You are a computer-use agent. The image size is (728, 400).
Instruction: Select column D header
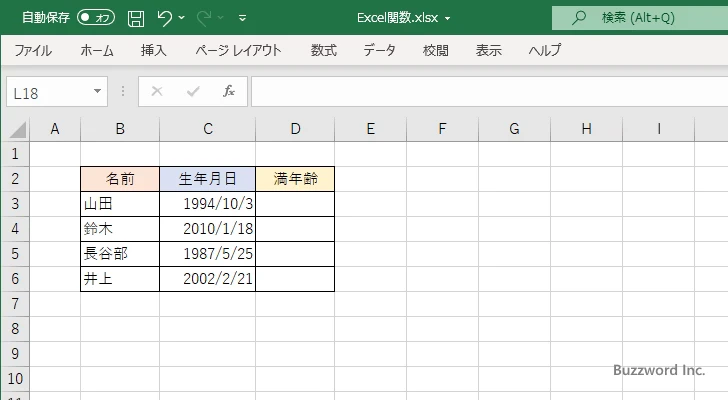(x=295, y=129)
